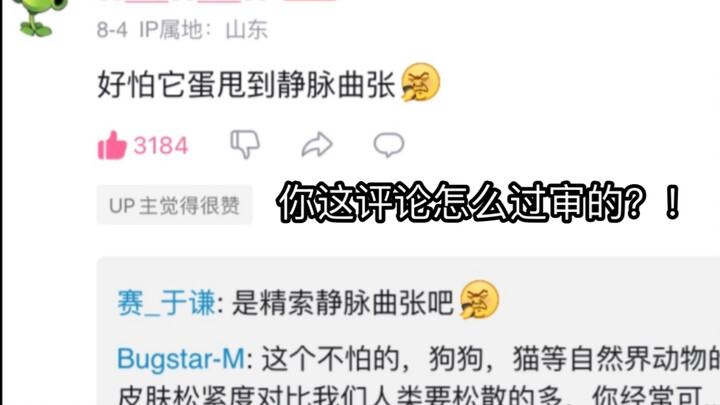Click the thumbs-down dislike icon
This screenshot has width=720, height=405.
point(245,145)
